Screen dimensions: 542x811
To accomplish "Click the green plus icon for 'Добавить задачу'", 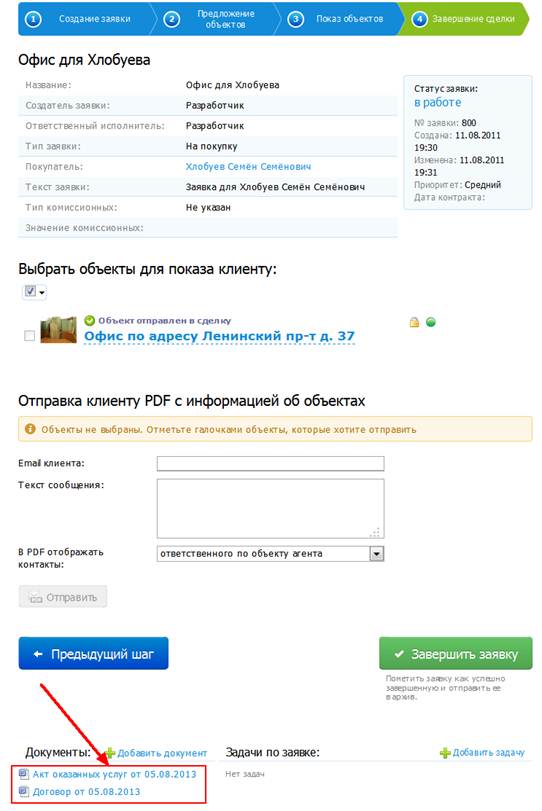I will (445, 753).
